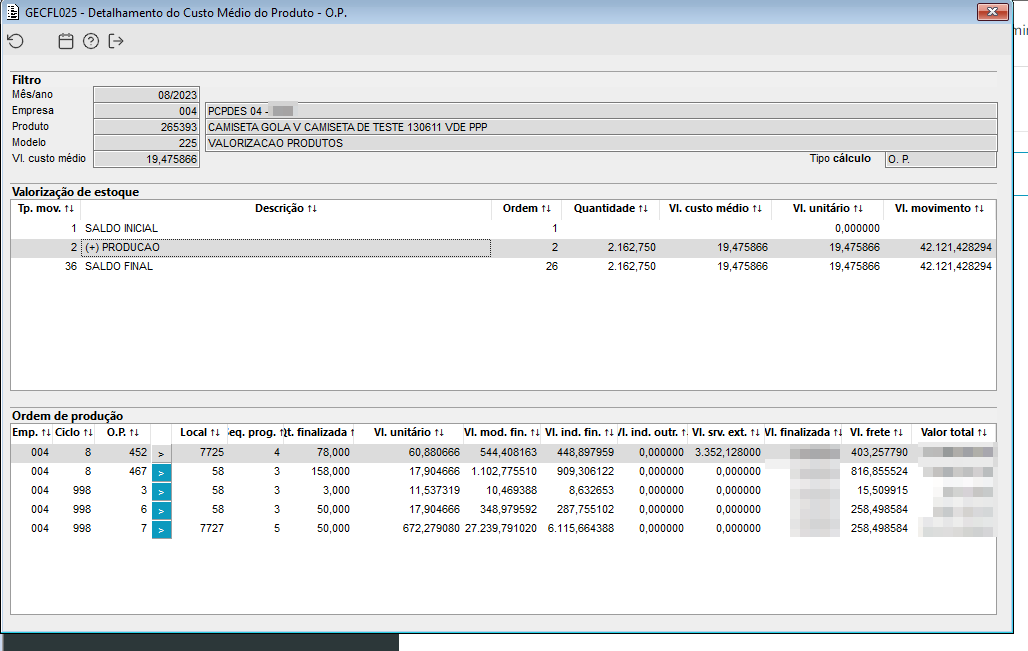
Task: Sort production orders by Vl. frete header
Action: (877, 433)
